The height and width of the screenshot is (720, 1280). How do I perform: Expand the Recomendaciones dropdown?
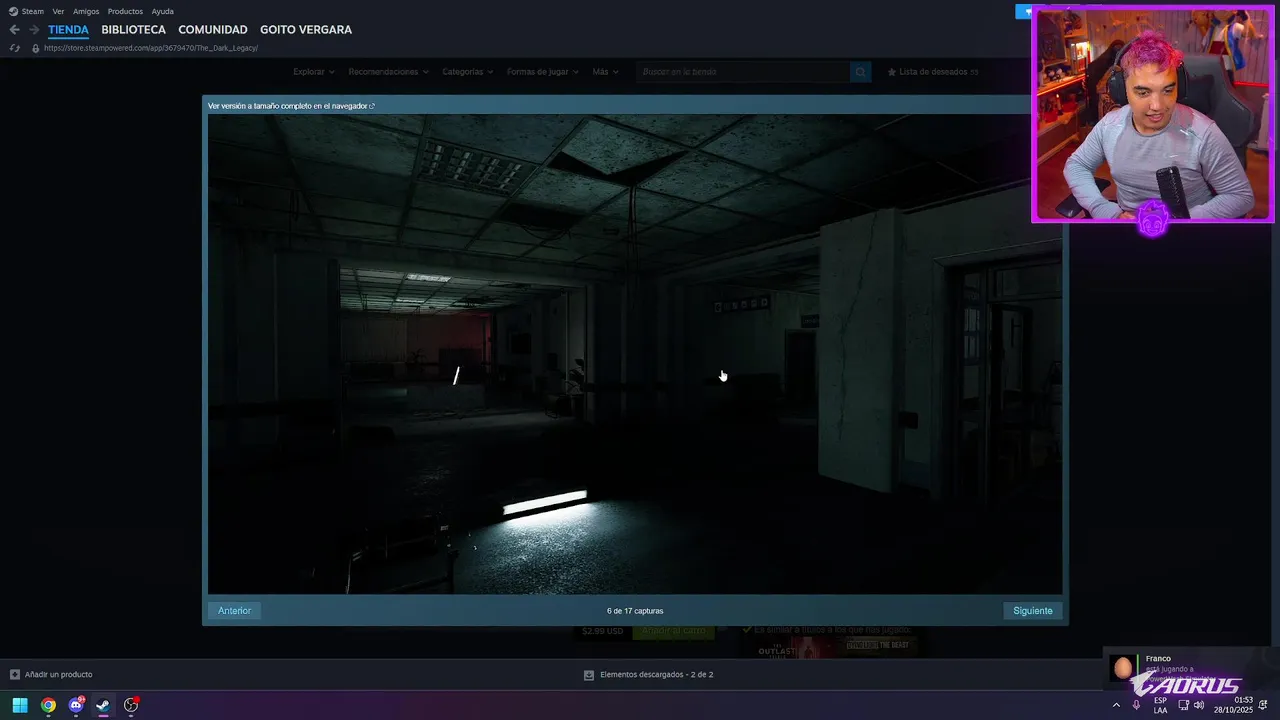(x=388, y=72)
